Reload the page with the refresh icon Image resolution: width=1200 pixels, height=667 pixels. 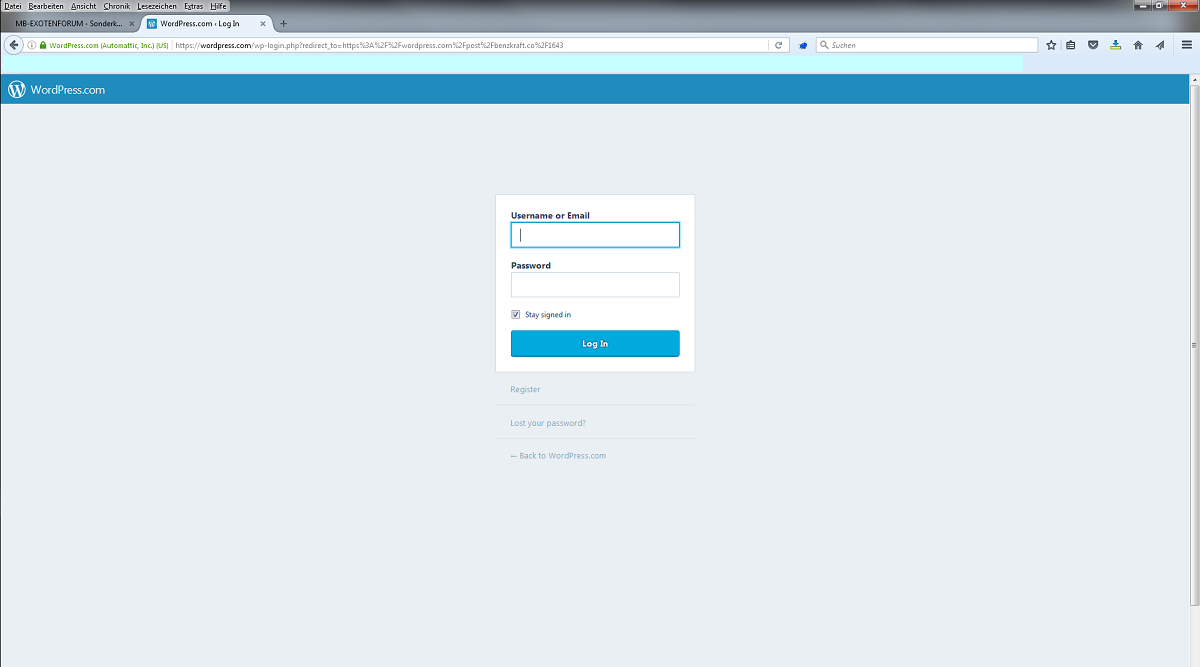778,45
